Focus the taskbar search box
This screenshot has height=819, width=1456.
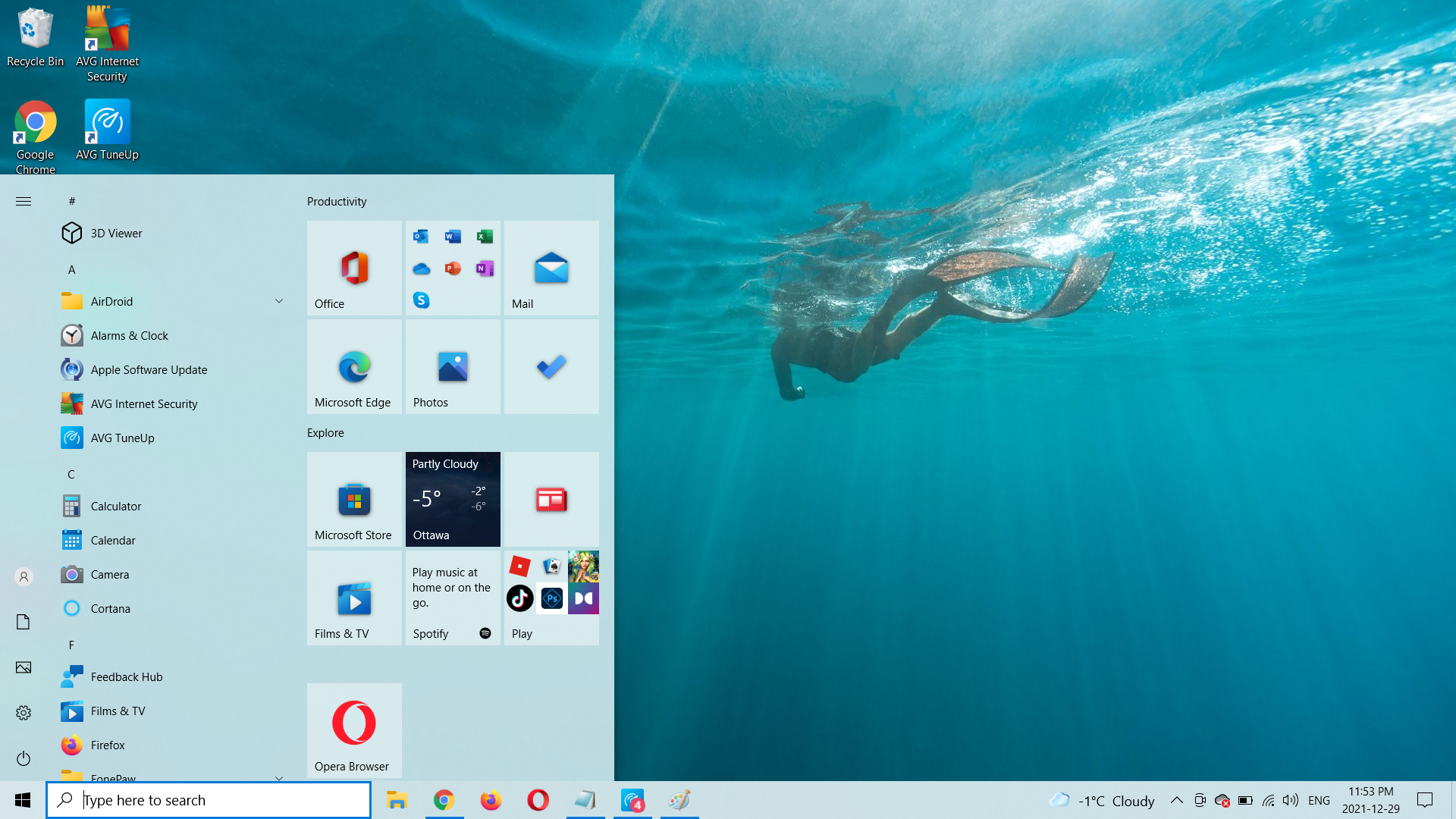click(x=209, y=800)
